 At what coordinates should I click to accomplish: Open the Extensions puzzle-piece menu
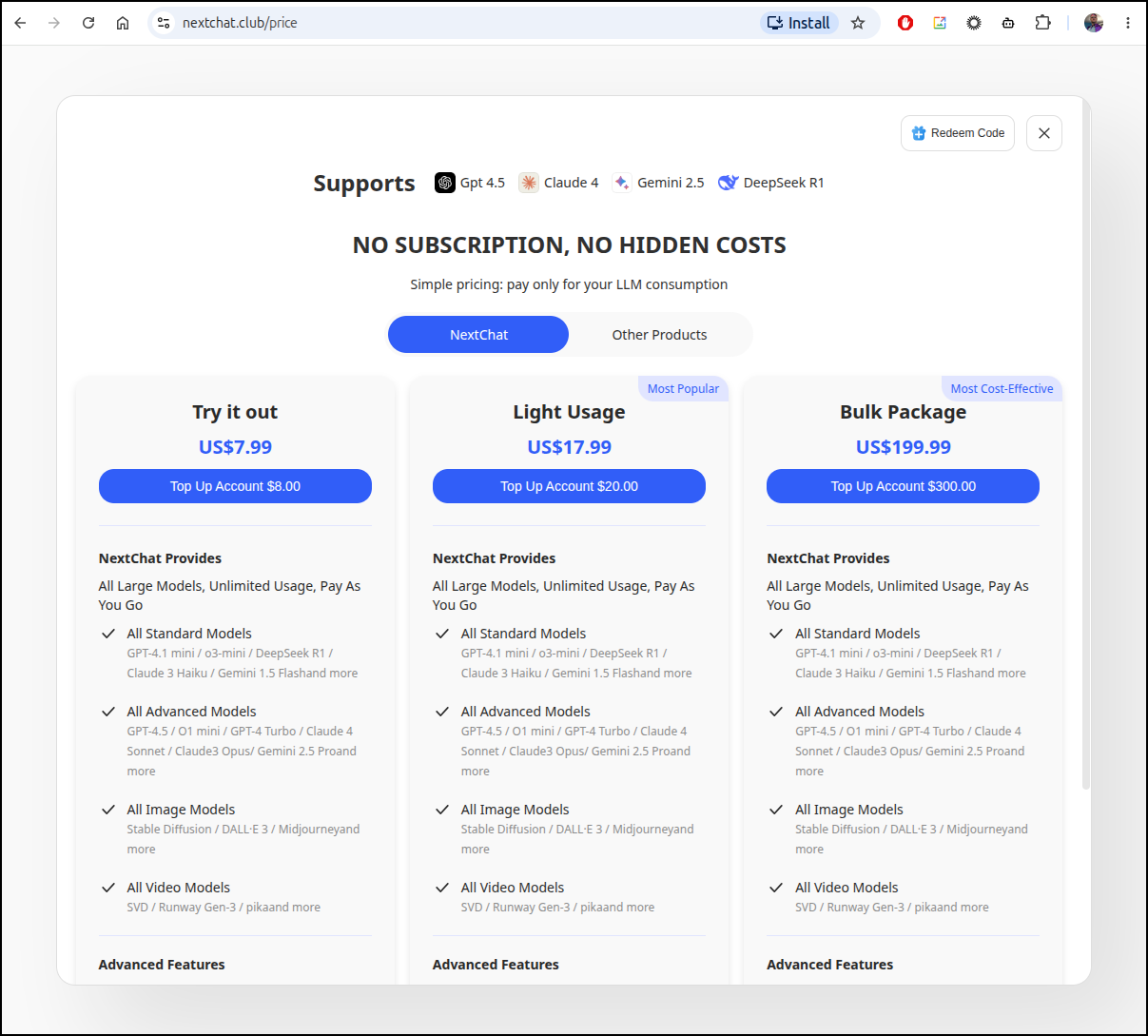pos(1043,23)
